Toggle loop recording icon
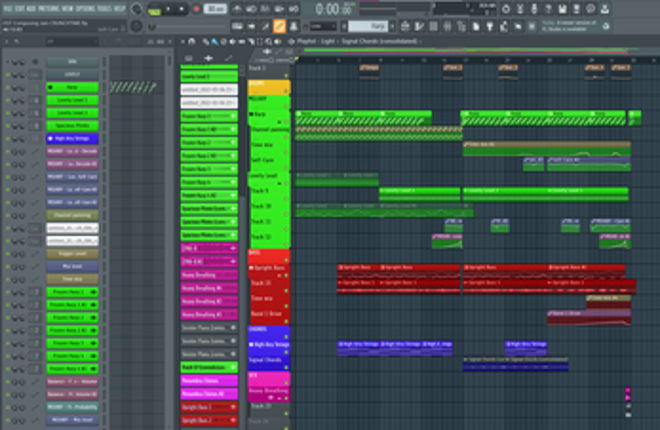The image size is (660, 430). click(294, 9)
